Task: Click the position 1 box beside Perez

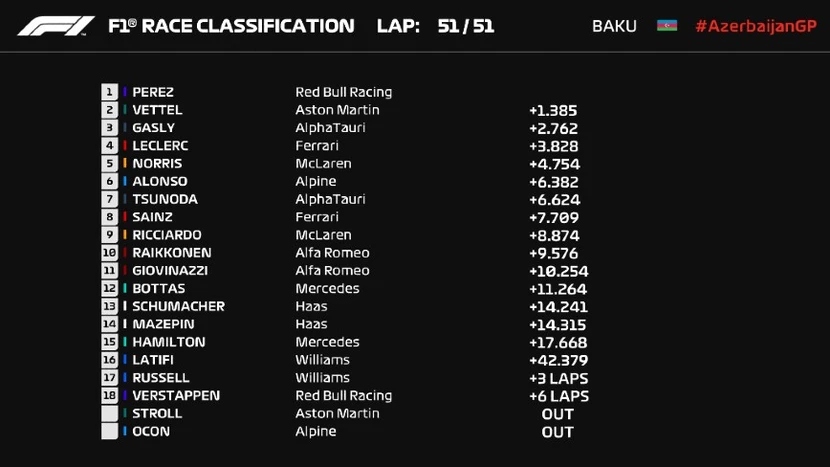Action: pos(109,92)
